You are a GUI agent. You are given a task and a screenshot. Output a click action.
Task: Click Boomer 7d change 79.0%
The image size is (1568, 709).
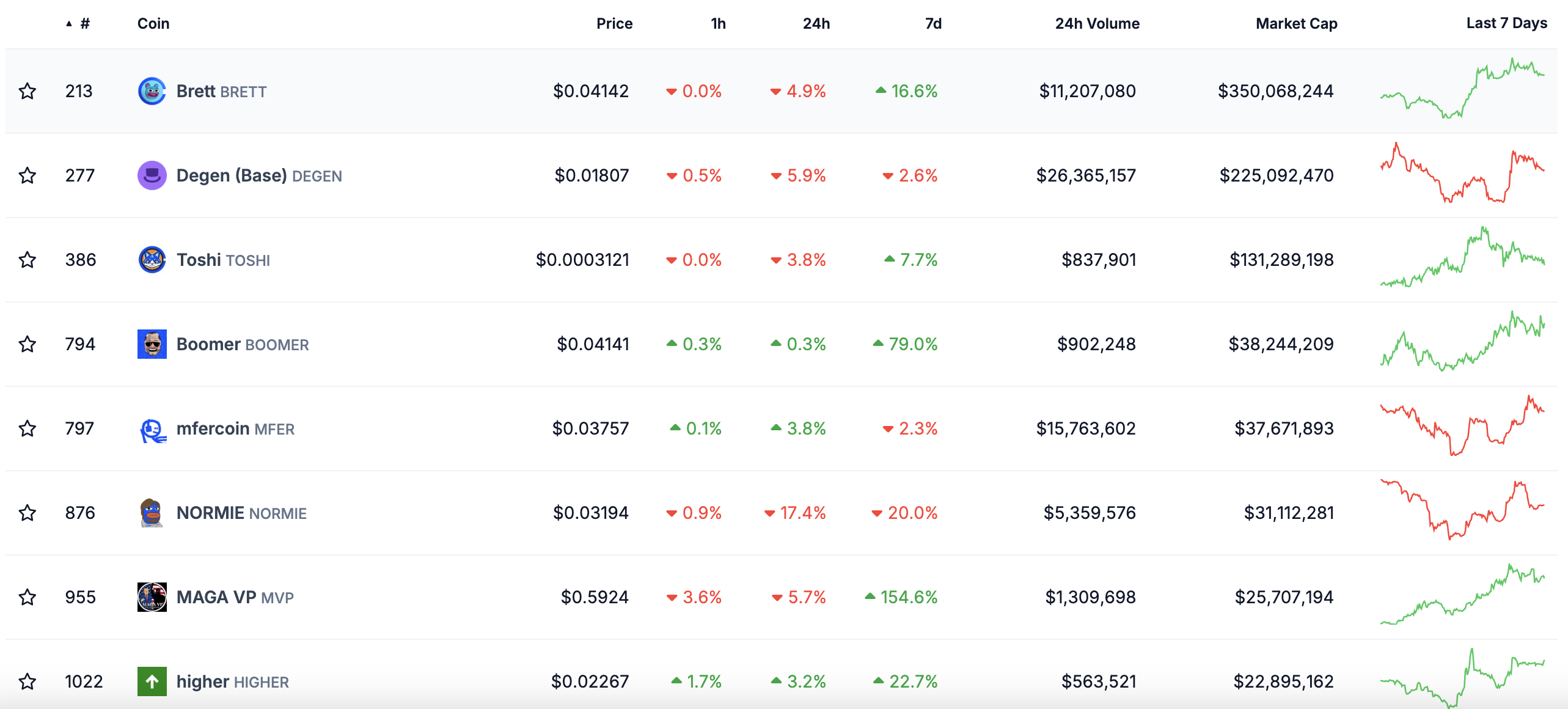pyautogui.click(x=905, y=344)
